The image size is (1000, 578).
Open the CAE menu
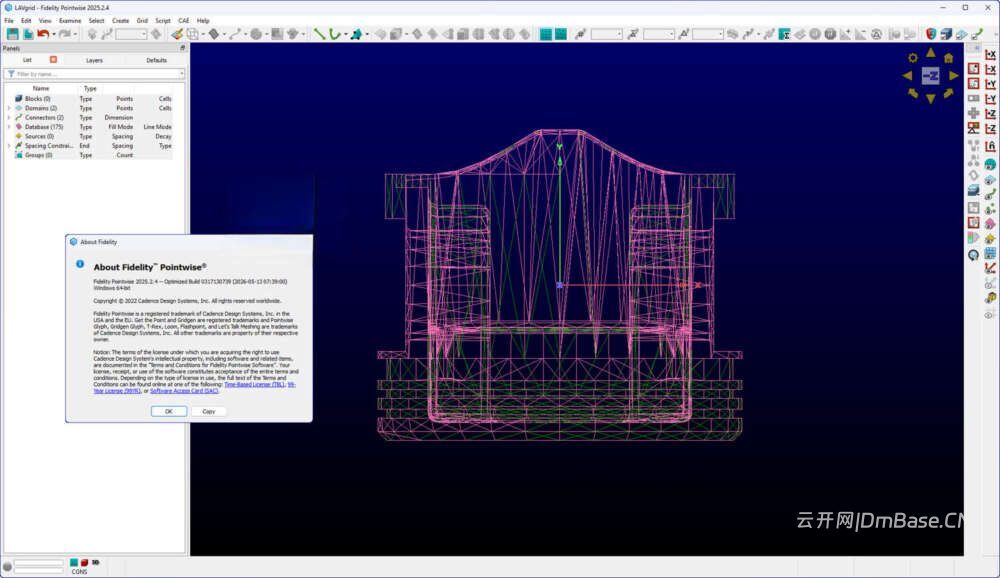(x=184, y=20)
